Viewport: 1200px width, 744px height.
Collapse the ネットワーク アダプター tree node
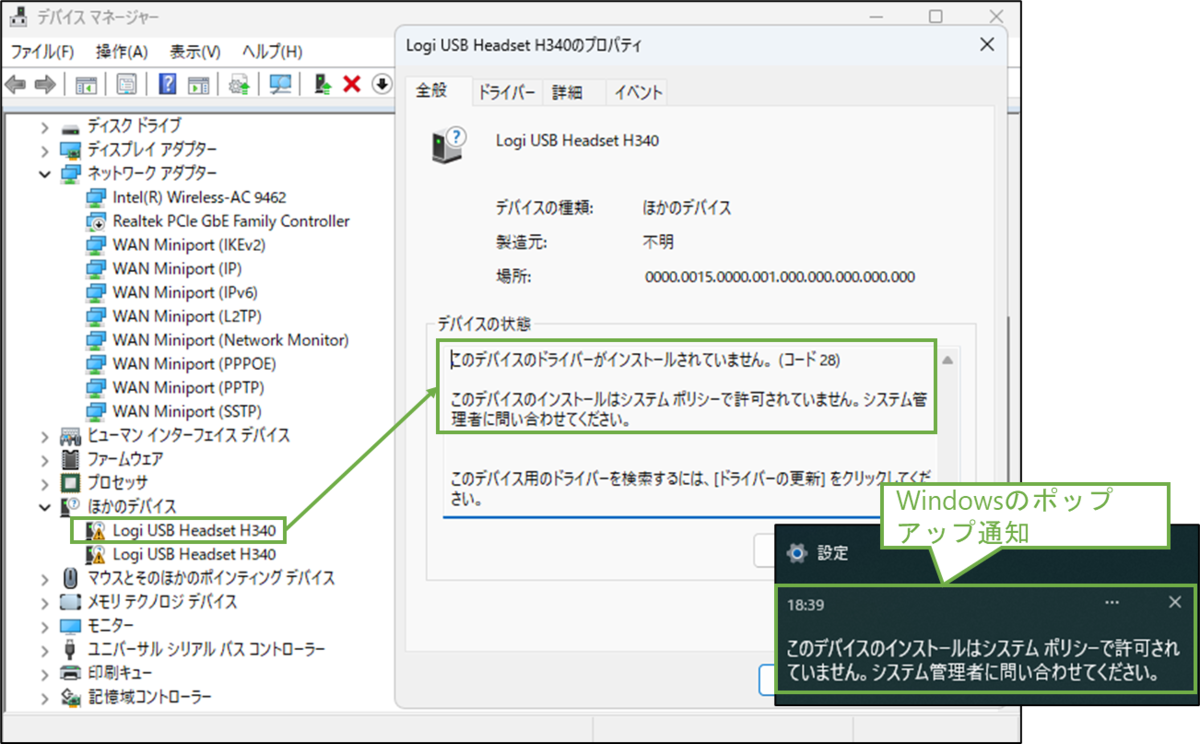coord(46,172)
